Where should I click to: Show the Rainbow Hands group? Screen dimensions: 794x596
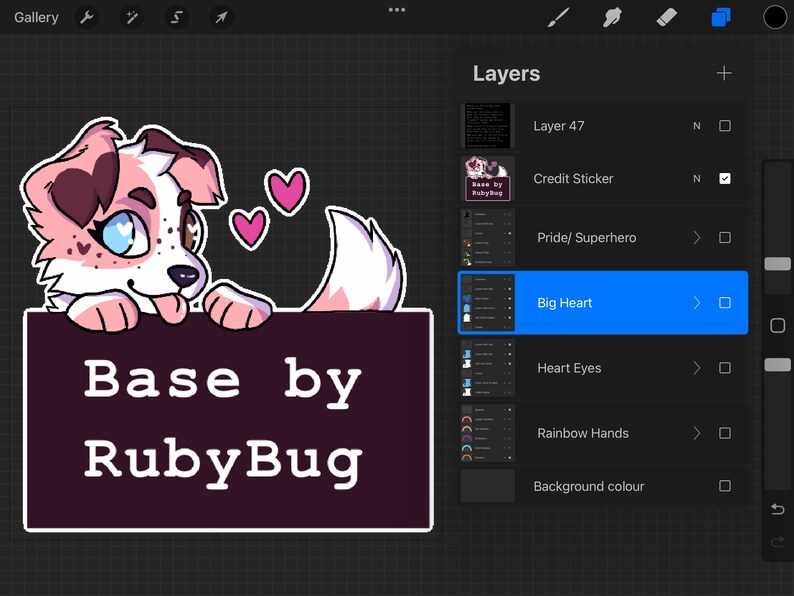point(725,433)
